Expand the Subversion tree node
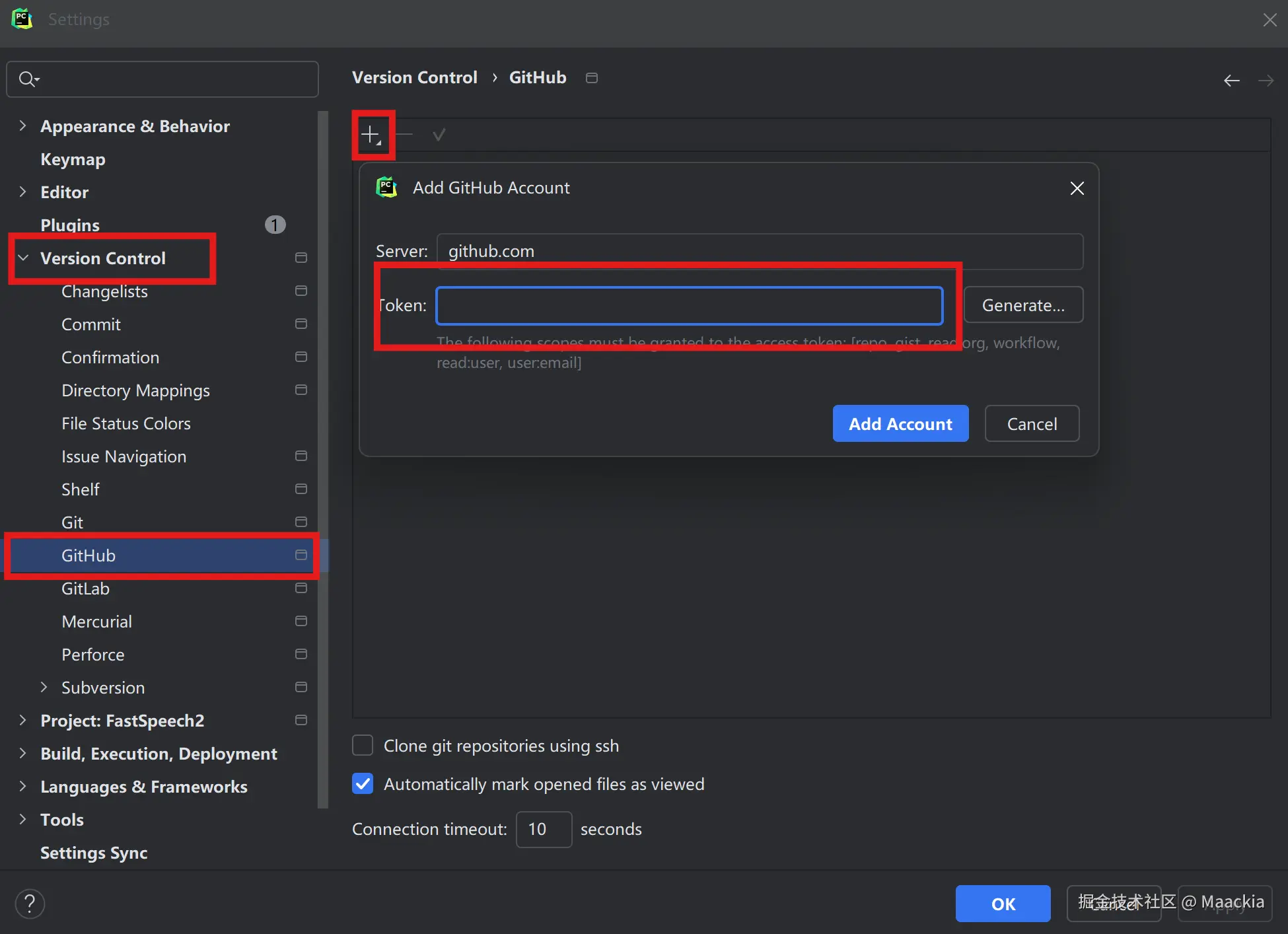This screenshot has width=1288, height=934. [44, 687]
